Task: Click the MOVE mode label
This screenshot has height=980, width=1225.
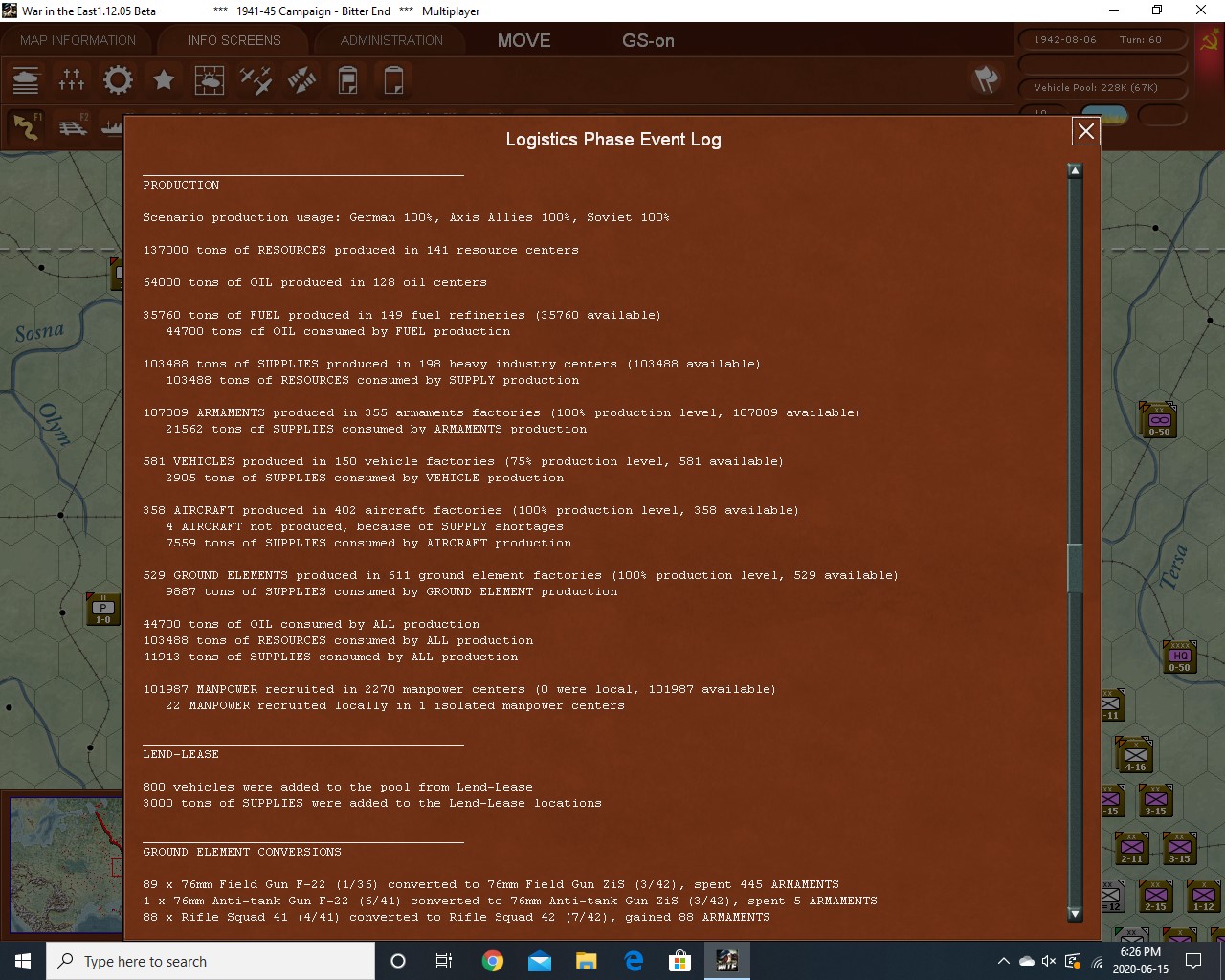Action: click(x=523, y=40)
